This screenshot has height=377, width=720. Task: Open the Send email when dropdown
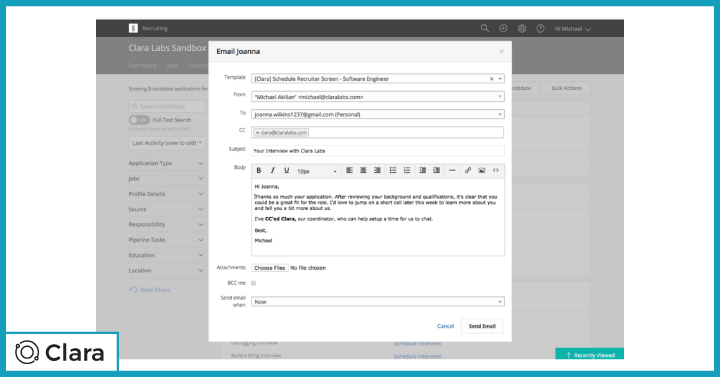[x=377, y=302]
